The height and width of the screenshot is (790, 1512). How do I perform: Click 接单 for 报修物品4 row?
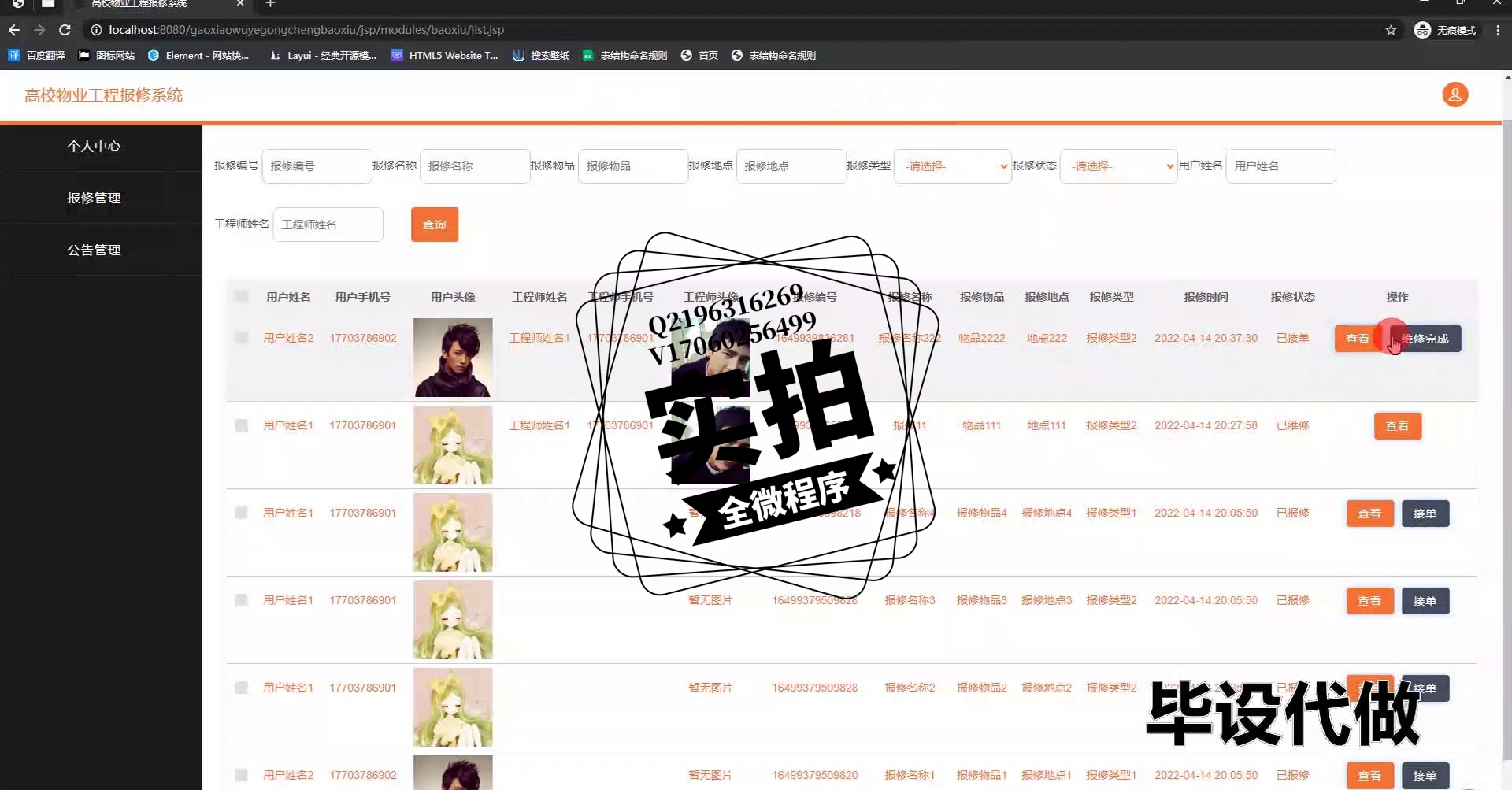coord(1425,514)
